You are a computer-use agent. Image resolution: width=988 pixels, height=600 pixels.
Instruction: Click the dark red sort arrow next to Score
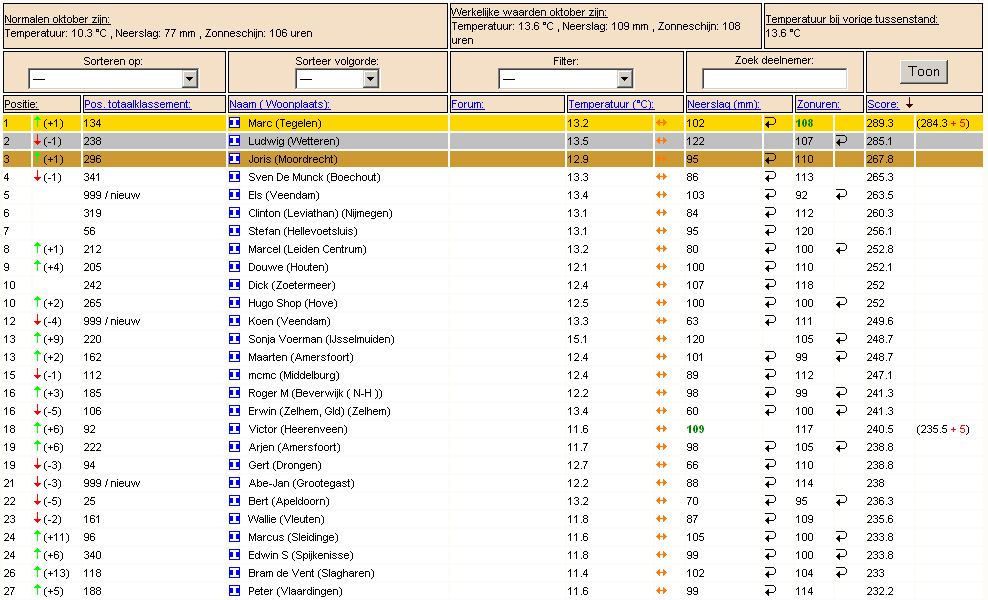point(909,103)
